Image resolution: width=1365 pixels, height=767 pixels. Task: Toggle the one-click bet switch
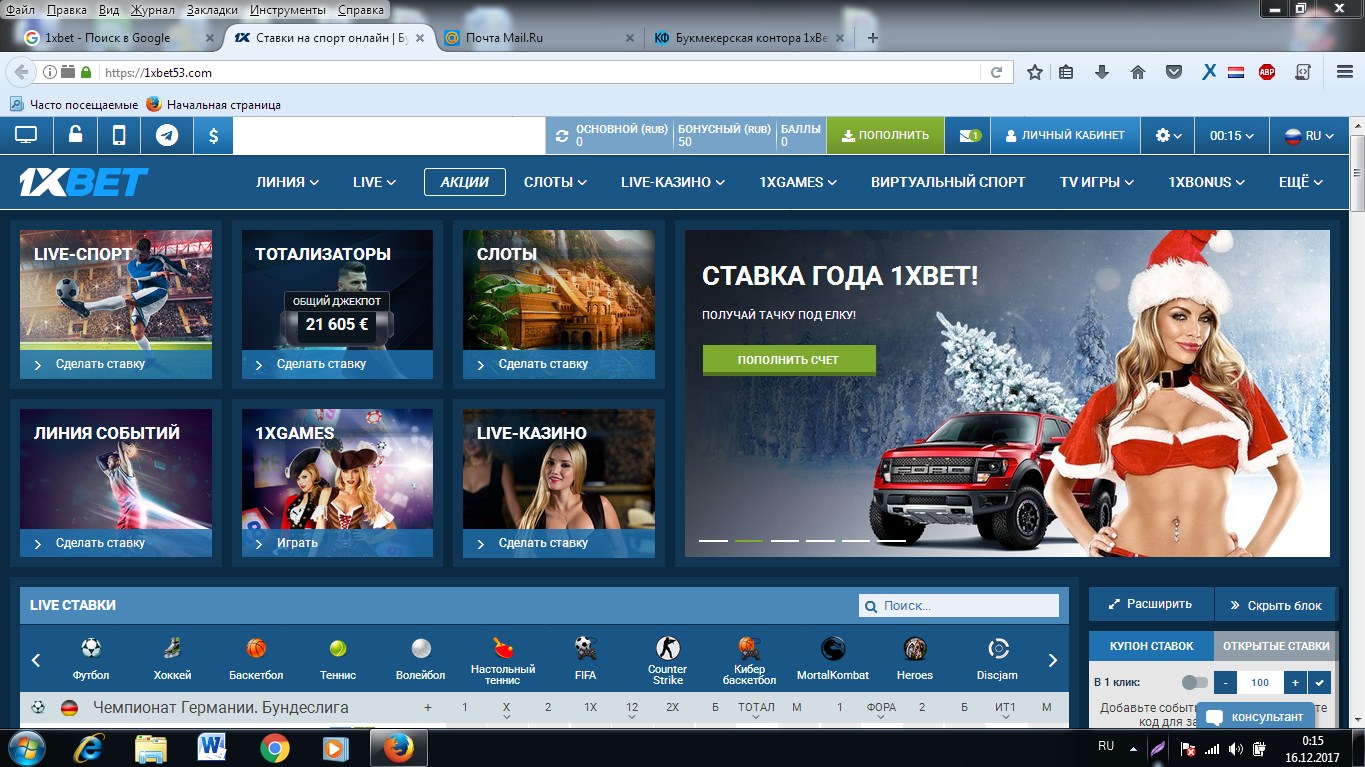(1194, 683)
